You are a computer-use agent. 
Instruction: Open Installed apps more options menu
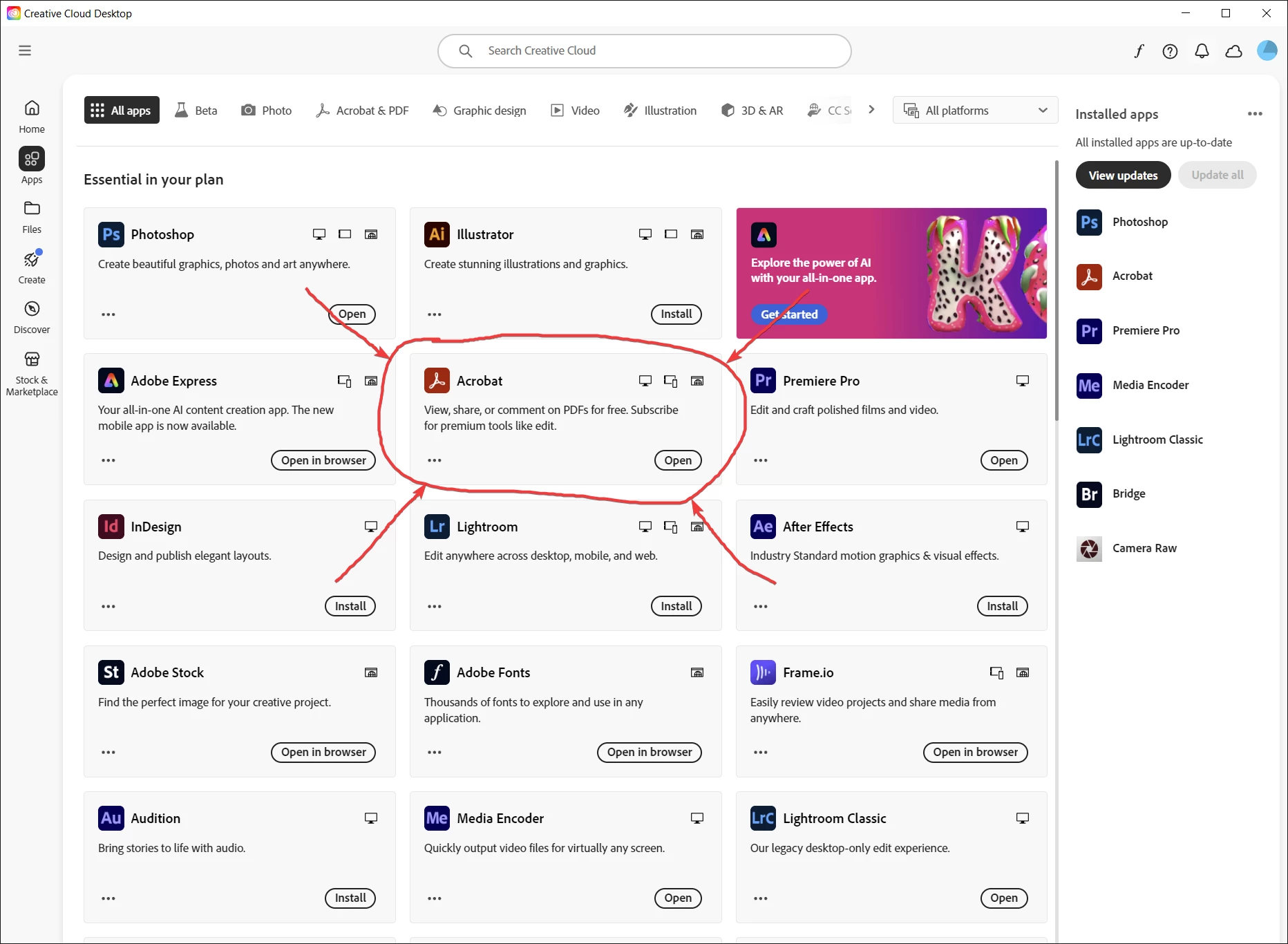(1255, 114)
